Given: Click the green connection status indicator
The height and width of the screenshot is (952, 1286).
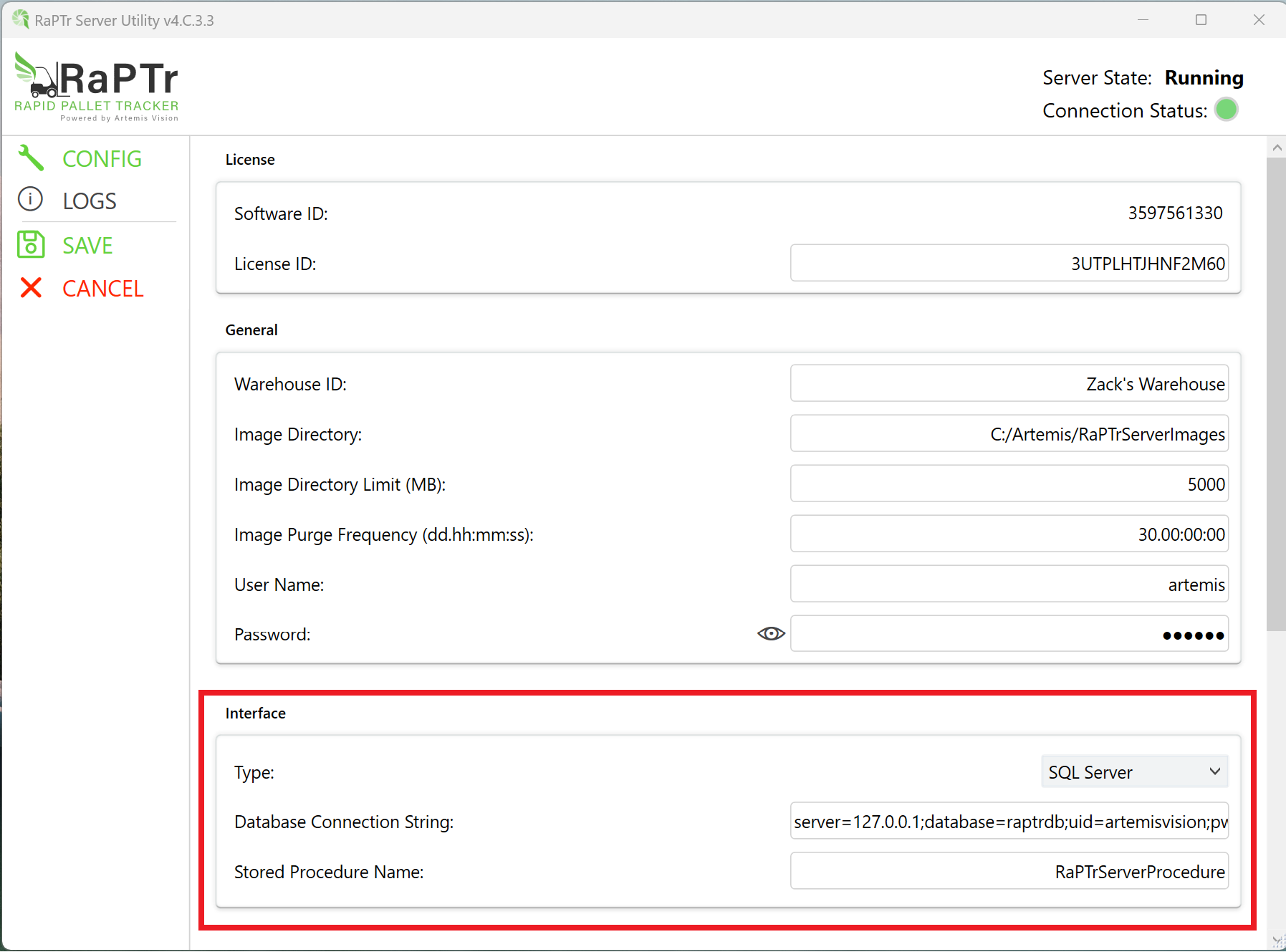Looking at the screenshot, I should (x=1226, y=110).
